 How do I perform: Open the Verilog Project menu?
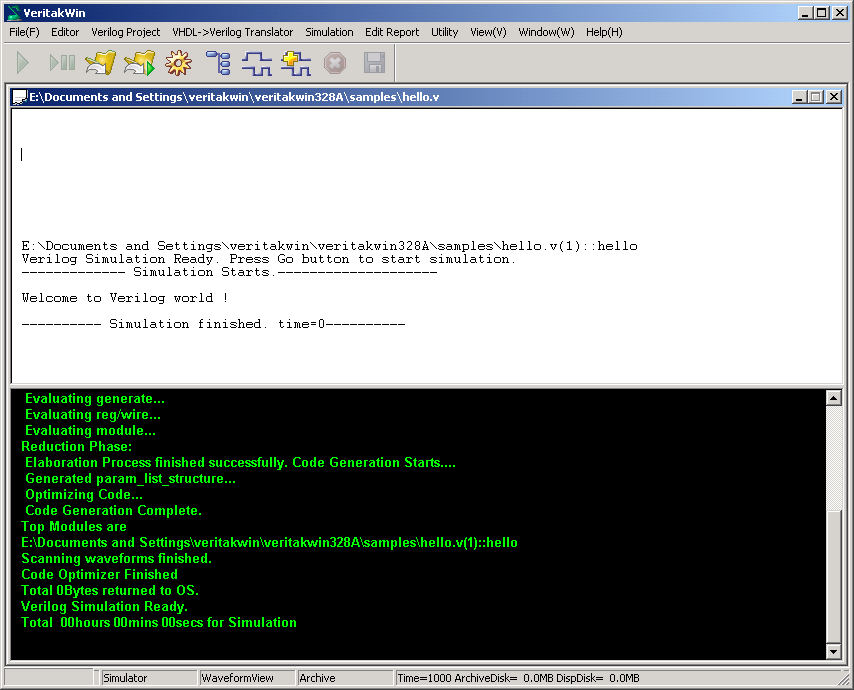click(x=126, y=32)
